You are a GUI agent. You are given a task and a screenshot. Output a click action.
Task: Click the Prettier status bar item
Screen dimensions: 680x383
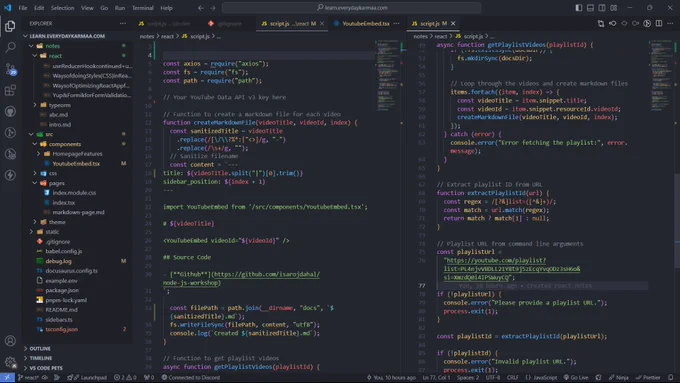(x=647, y=377)
